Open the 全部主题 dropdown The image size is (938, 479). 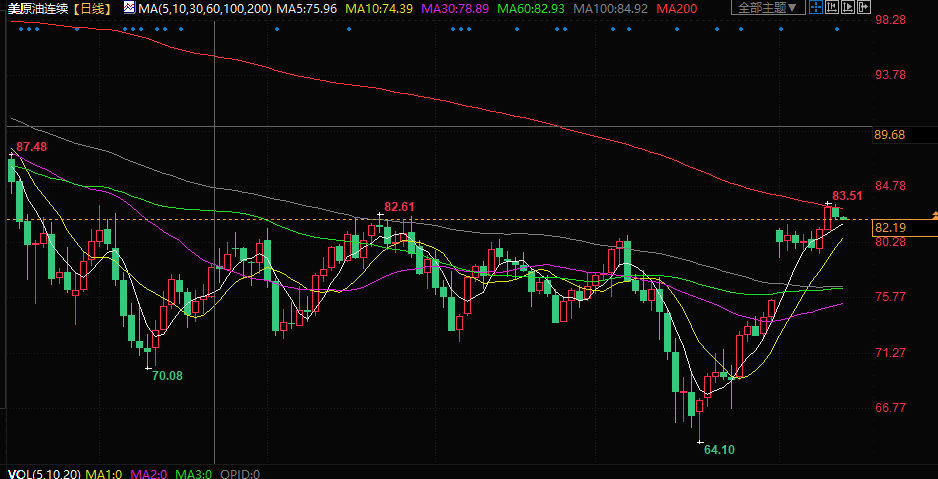768,8
